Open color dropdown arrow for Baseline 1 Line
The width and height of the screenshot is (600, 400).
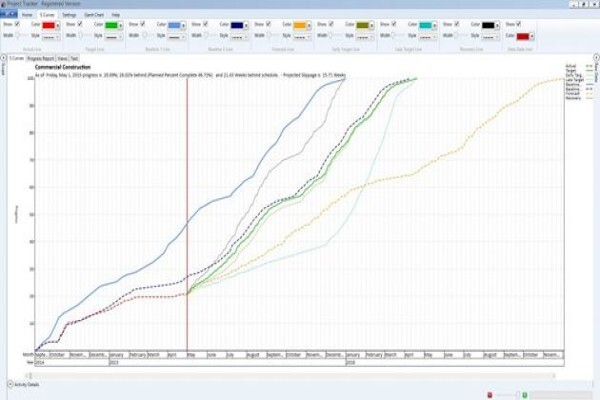(x=183, y=26)
